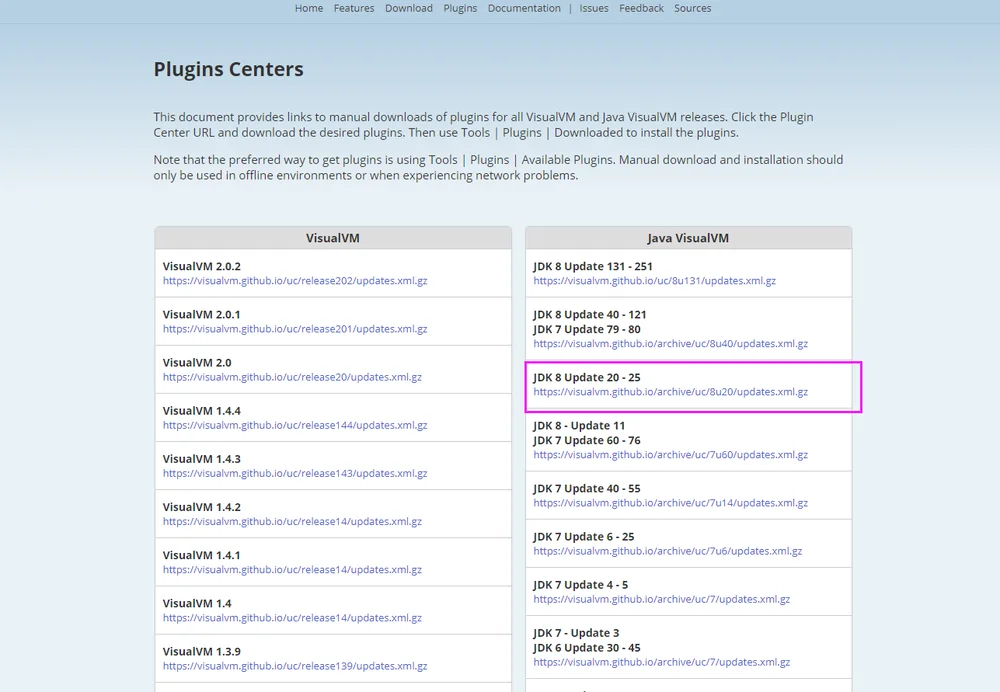
Task: Open the URL under JDK 7 Update 4 - 5
Action: click(x=661, y=600)
